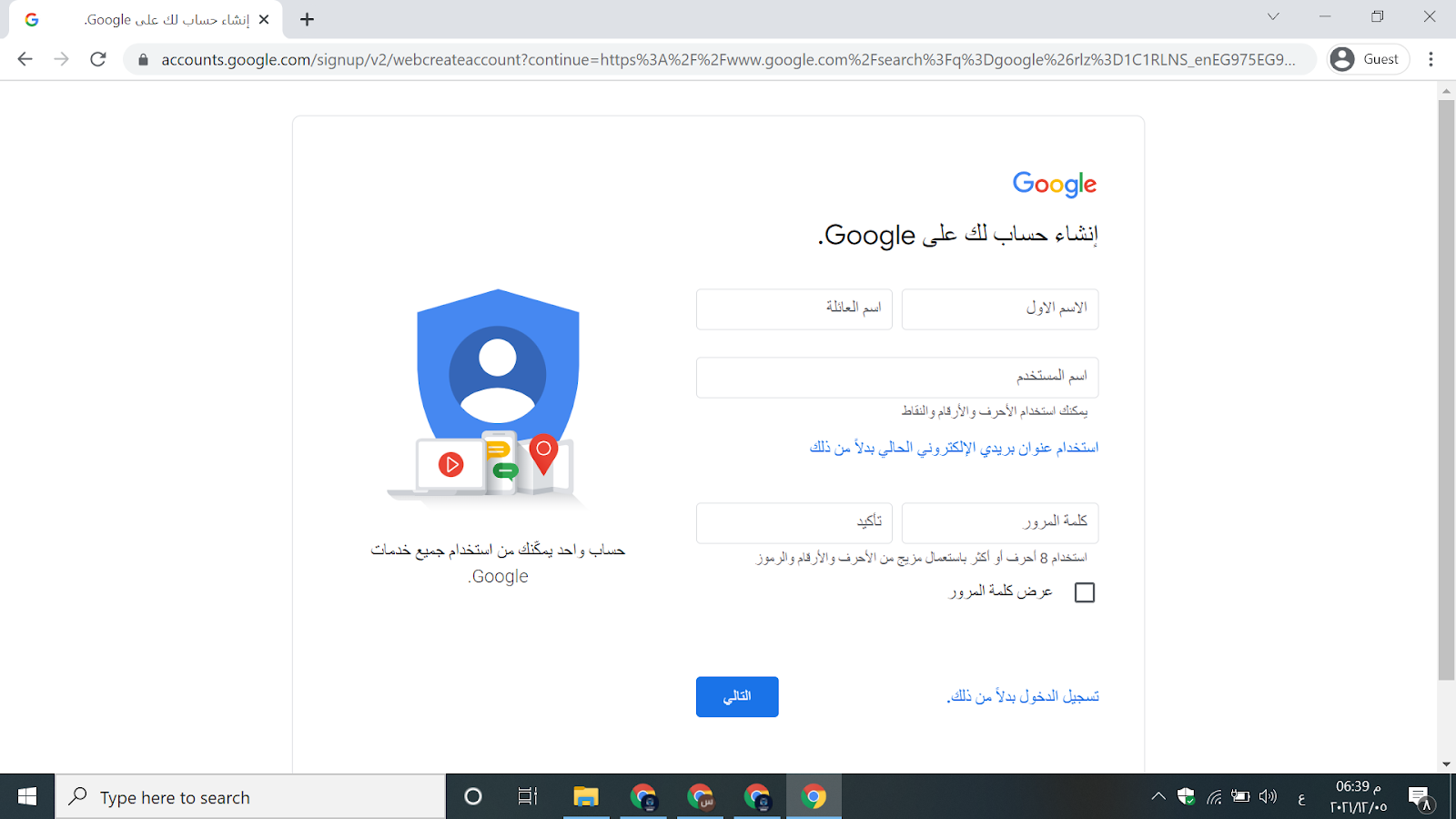Click the Cortana circle icon

coord(472,797)
